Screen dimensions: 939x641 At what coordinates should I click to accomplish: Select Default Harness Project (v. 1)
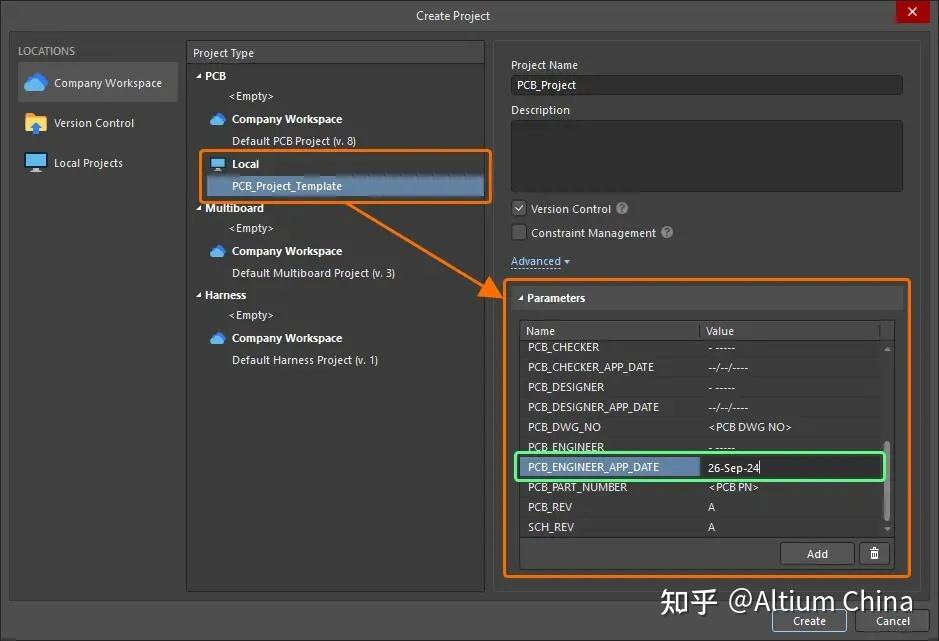(x=305, y=360)
